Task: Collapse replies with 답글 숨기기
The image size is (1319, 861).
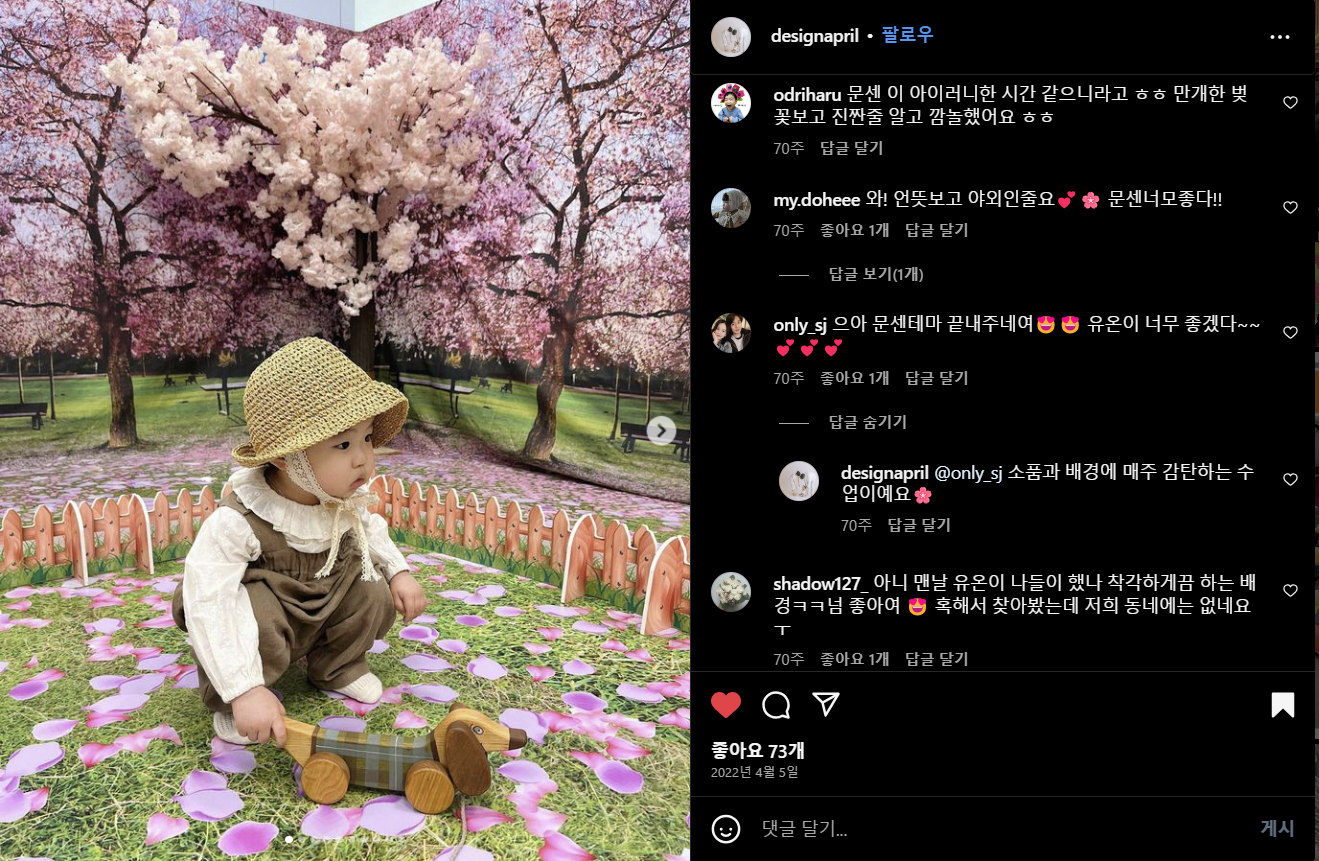Action: pyautogui.click(x=867, y=422)
